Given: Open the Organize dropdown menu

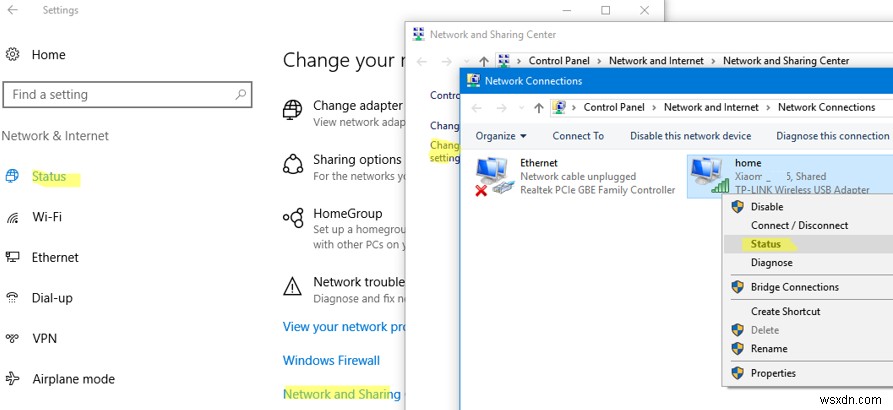Looking at the screenshot, I should click(501, 136).
